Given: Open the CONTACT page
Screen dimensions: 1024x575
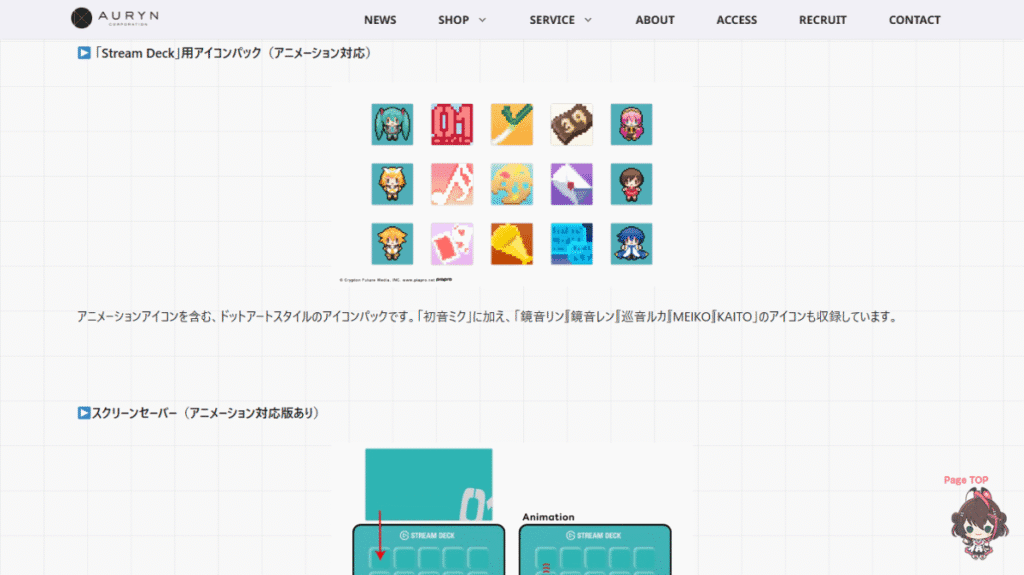Looking at the screenshot, I should pos(914,20).
